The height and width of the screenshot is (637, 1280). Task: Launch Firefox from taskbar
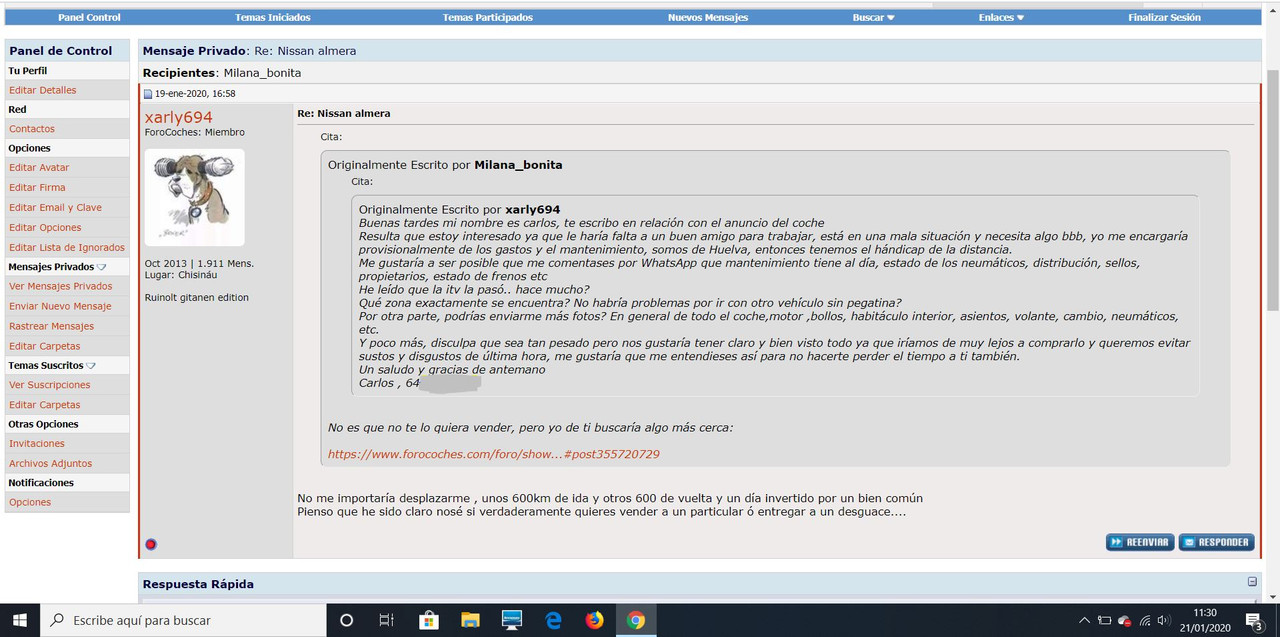595,620
